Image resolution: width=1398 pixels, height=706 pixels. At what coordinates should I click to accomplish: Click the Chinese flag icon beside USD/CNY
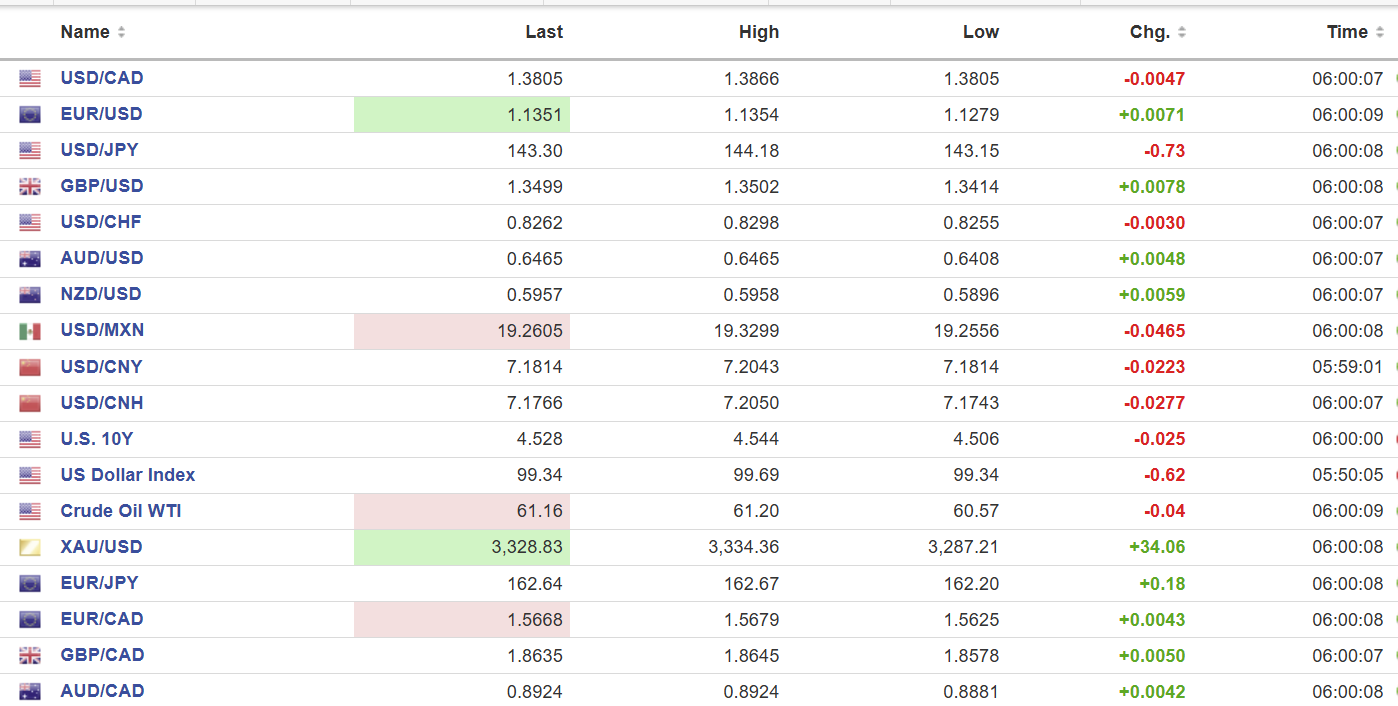point(30,367)
